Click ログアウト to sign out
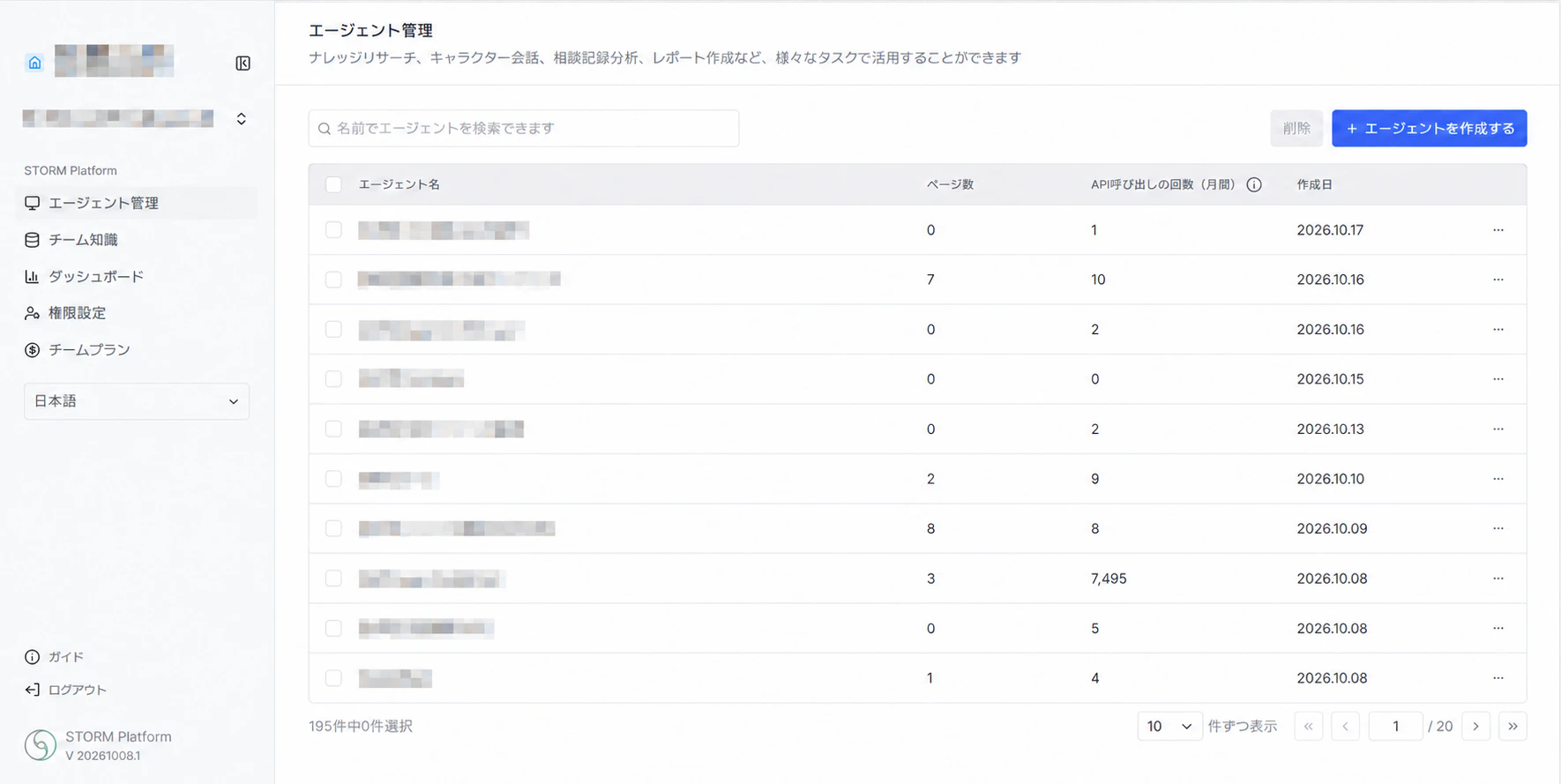Image resolution: width=1561 pixels, height=784 pixels. point(66,690)
